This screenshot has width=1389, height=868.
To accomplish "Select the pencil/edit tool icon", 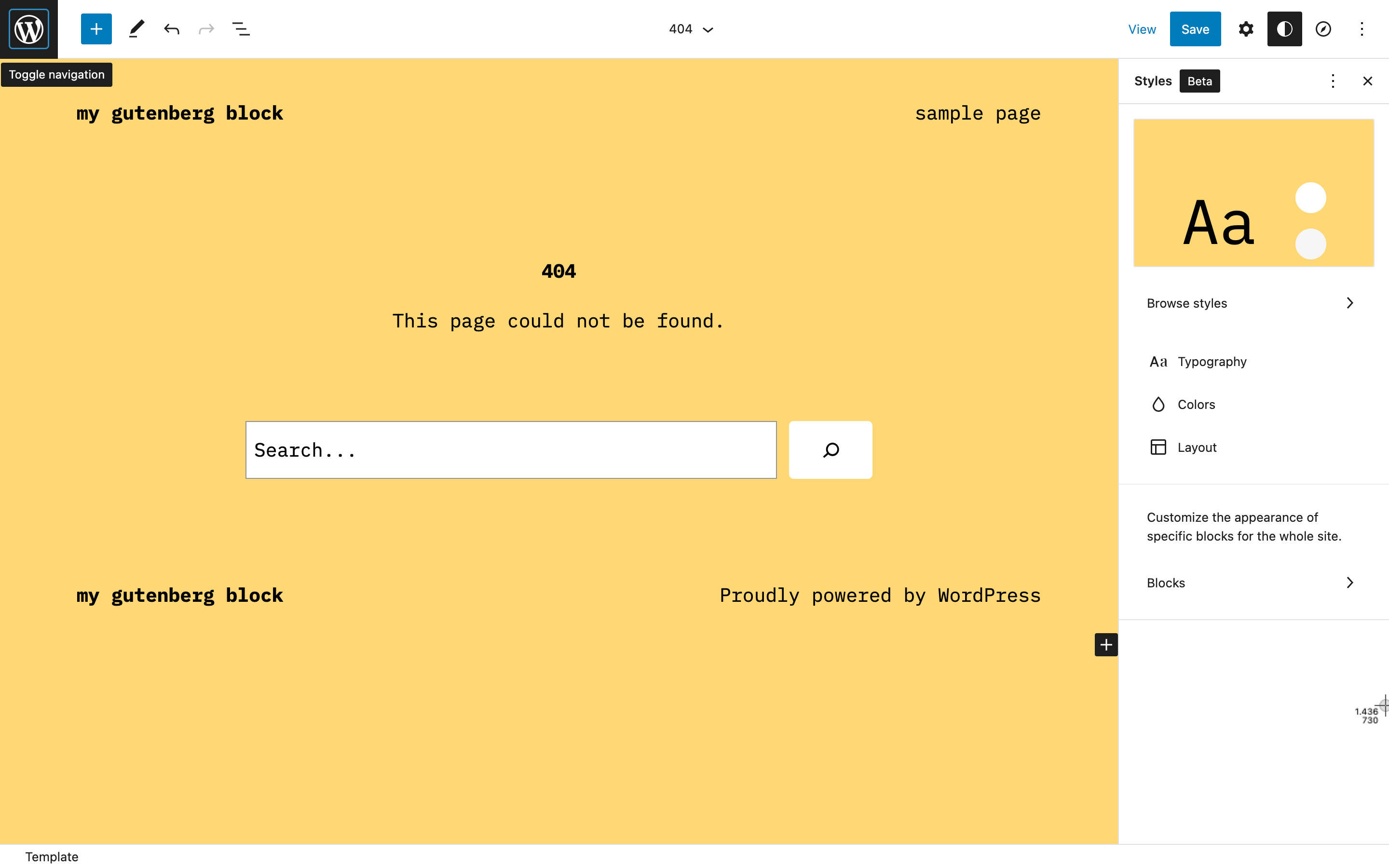I will point(135,29).
